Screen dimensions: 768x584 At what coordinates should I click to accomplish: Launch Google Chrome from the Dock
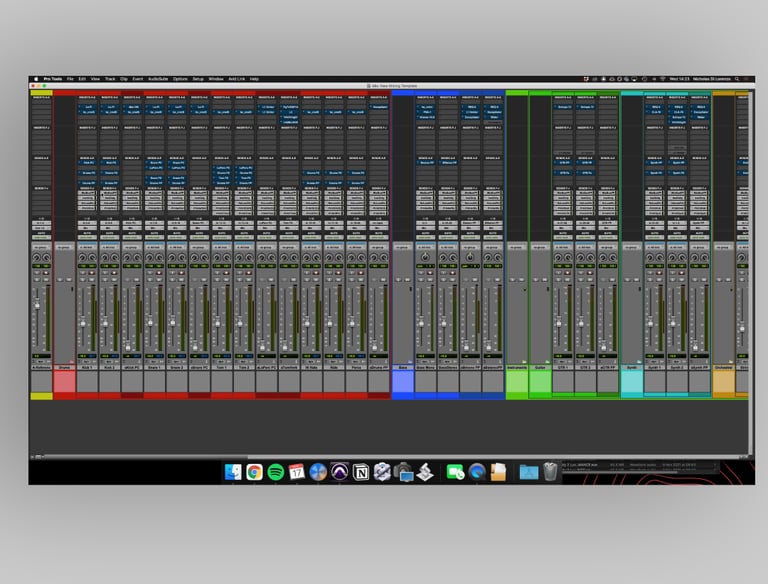click(255, 472)
